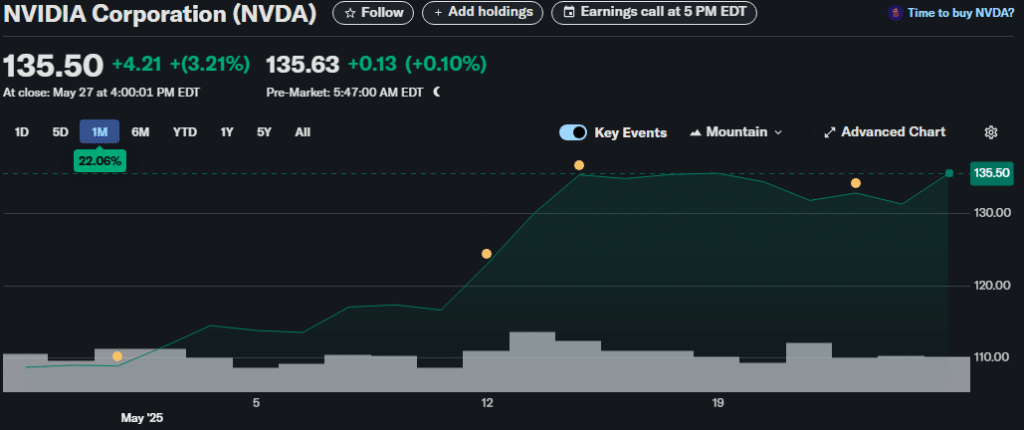Switch chart range to 1D

pyautogui.click(x=21, y=131)
